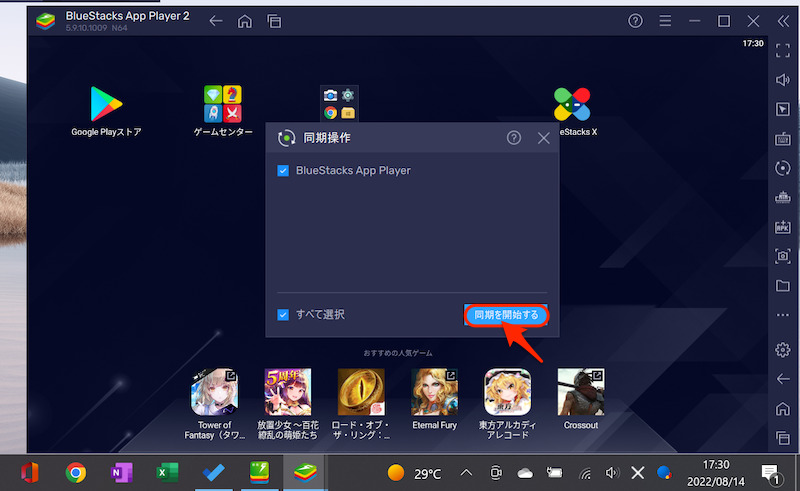Show hidden icons in Windows system tray

pyautogui.click(x=465, y=472)
